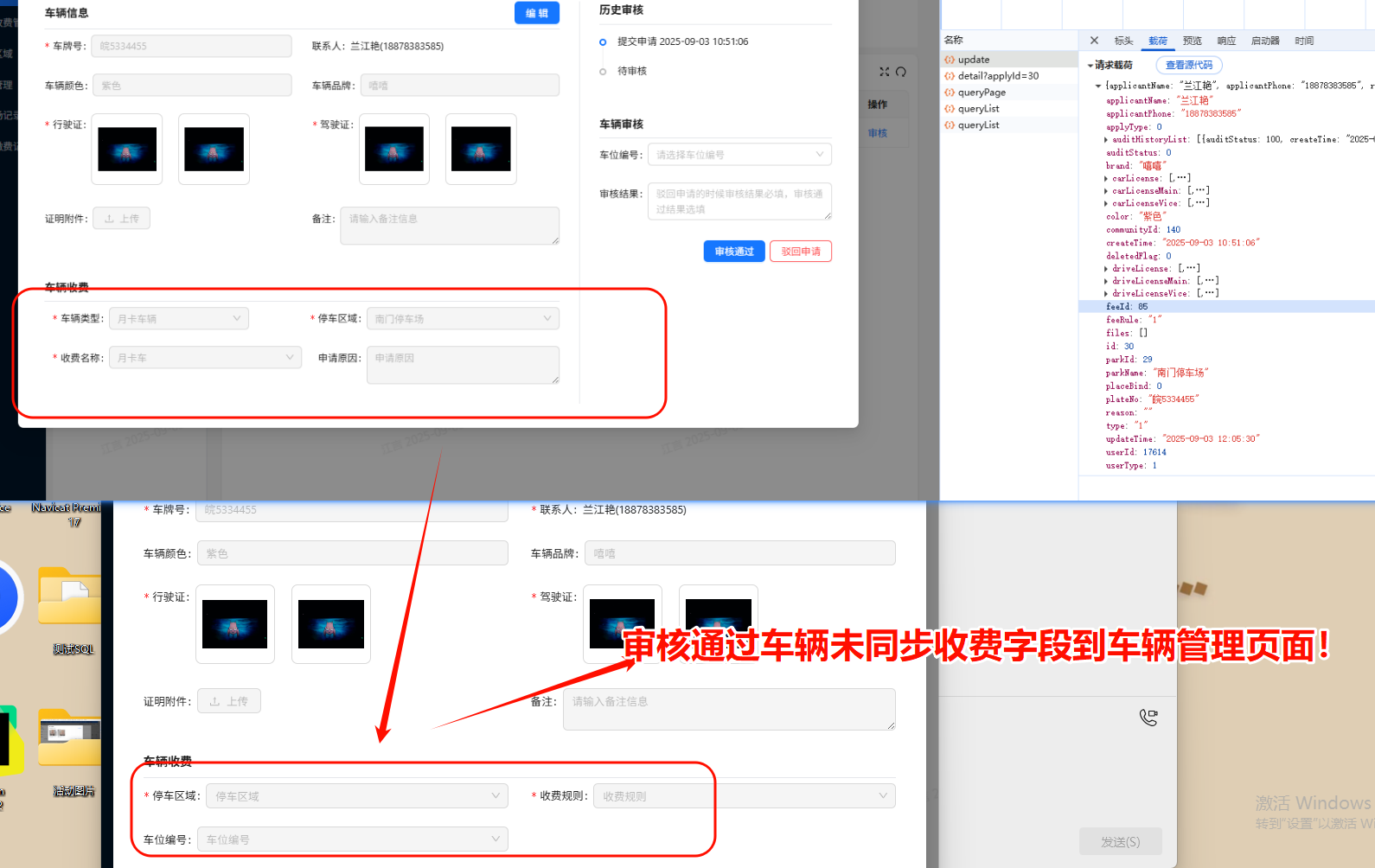Screen dimensions: 1375x868
Task: Open the 收费规则 dropdown
Action: click(745, 796)
